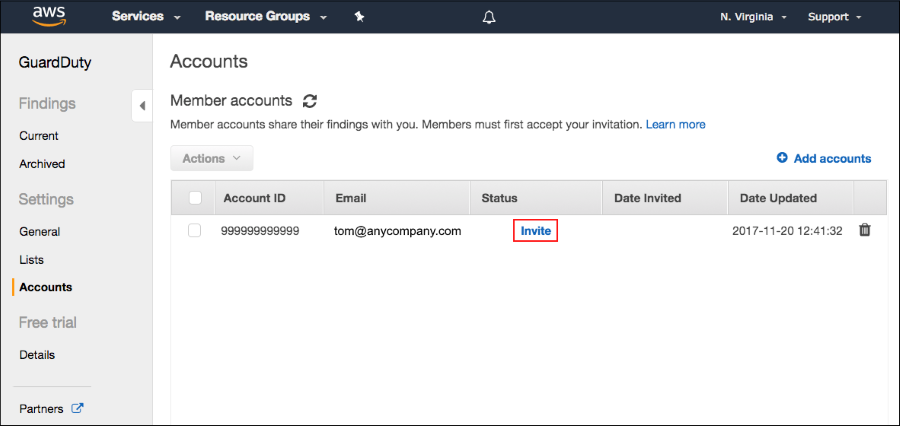Follow the Learn more link
The width and height of the screenshot is (900, 426).
pyautogui.click(x=676, y=124)
